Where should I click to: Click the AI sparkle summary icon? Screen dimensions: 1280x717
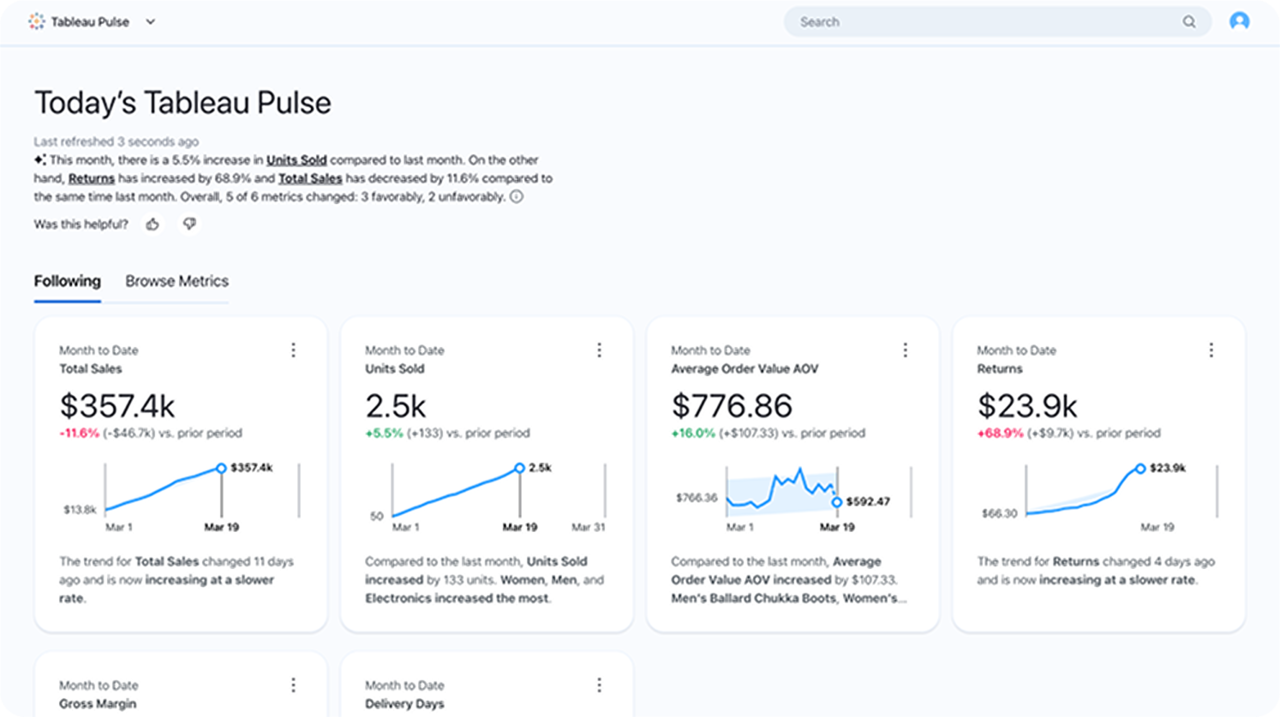point(40,160)
